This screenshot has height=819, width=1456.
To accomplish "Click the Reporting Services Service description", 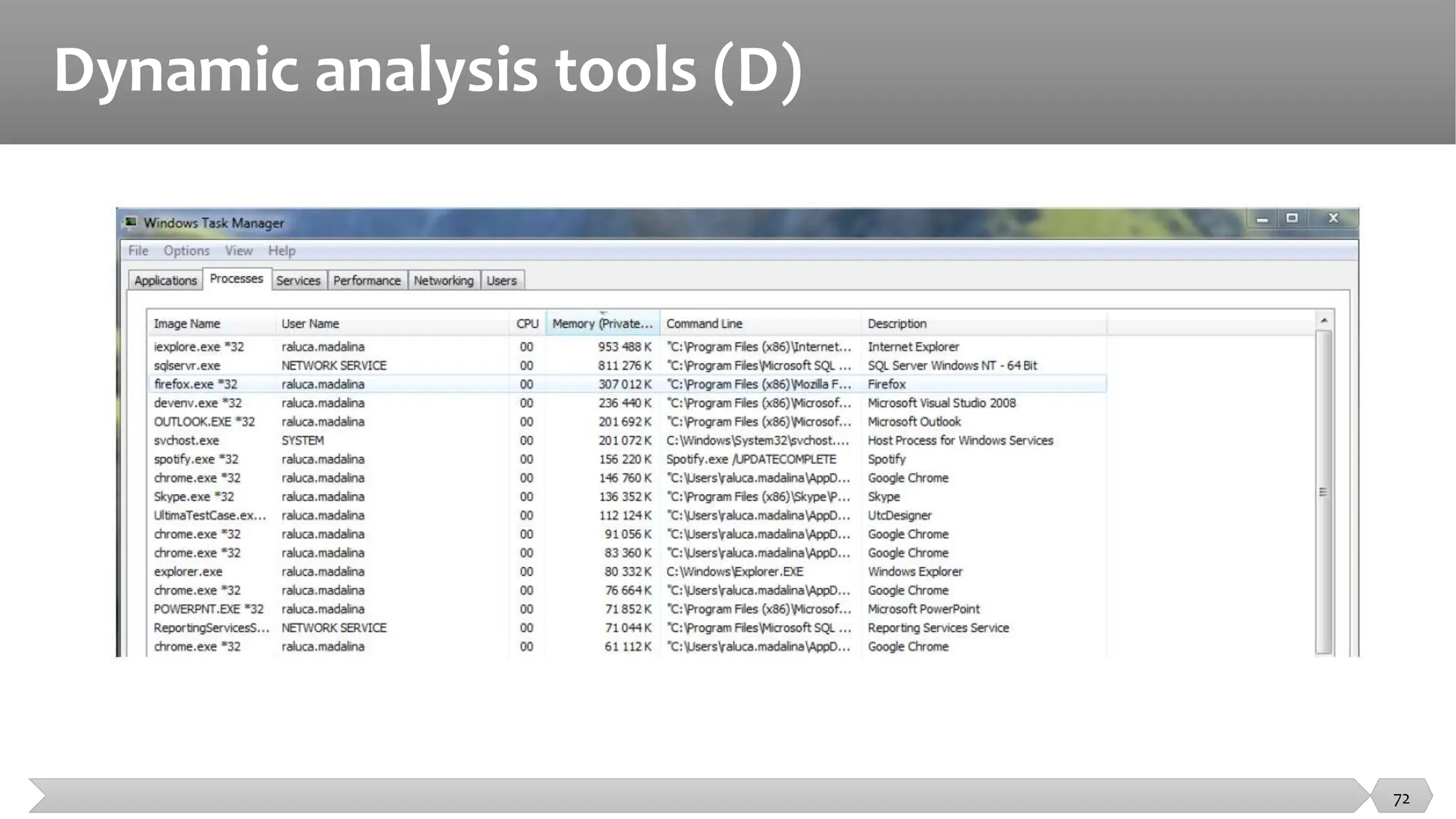I will point(938,628).
